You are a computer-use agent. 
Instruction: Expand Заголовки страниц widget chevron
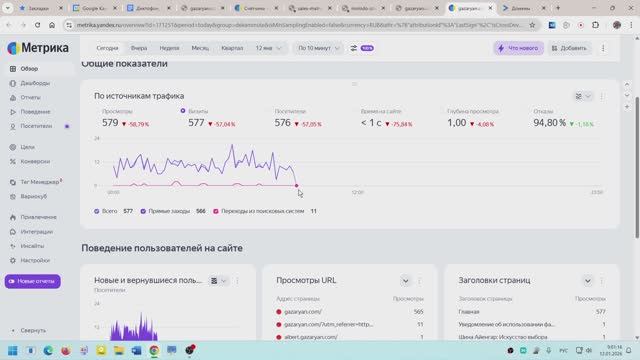587,281
